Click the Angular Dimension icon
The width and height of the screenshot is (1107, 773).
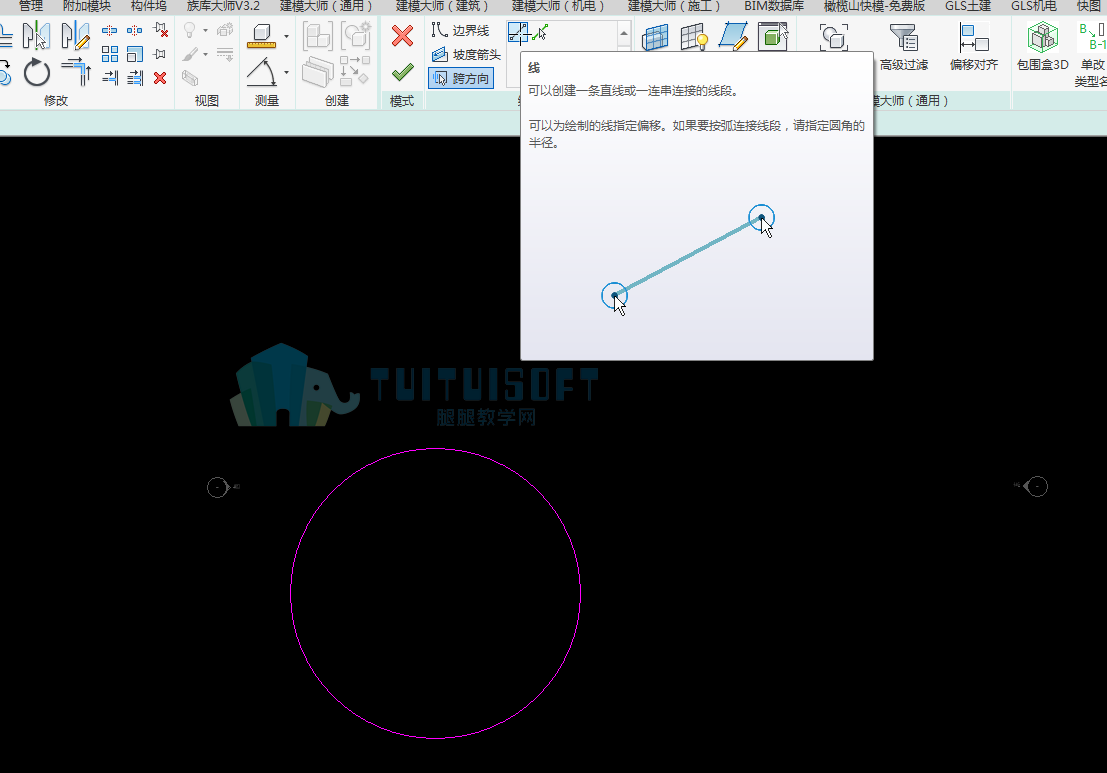261,73
